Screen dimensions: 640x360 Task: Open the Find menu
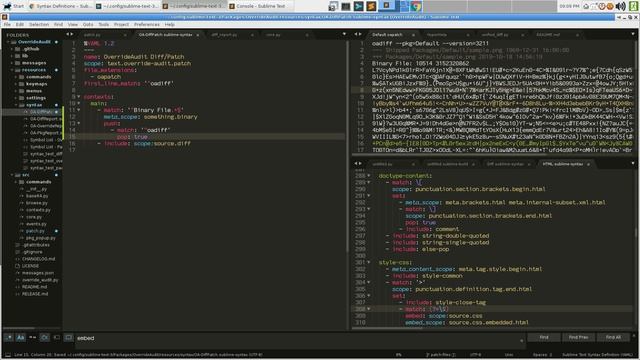coord(58,24)
